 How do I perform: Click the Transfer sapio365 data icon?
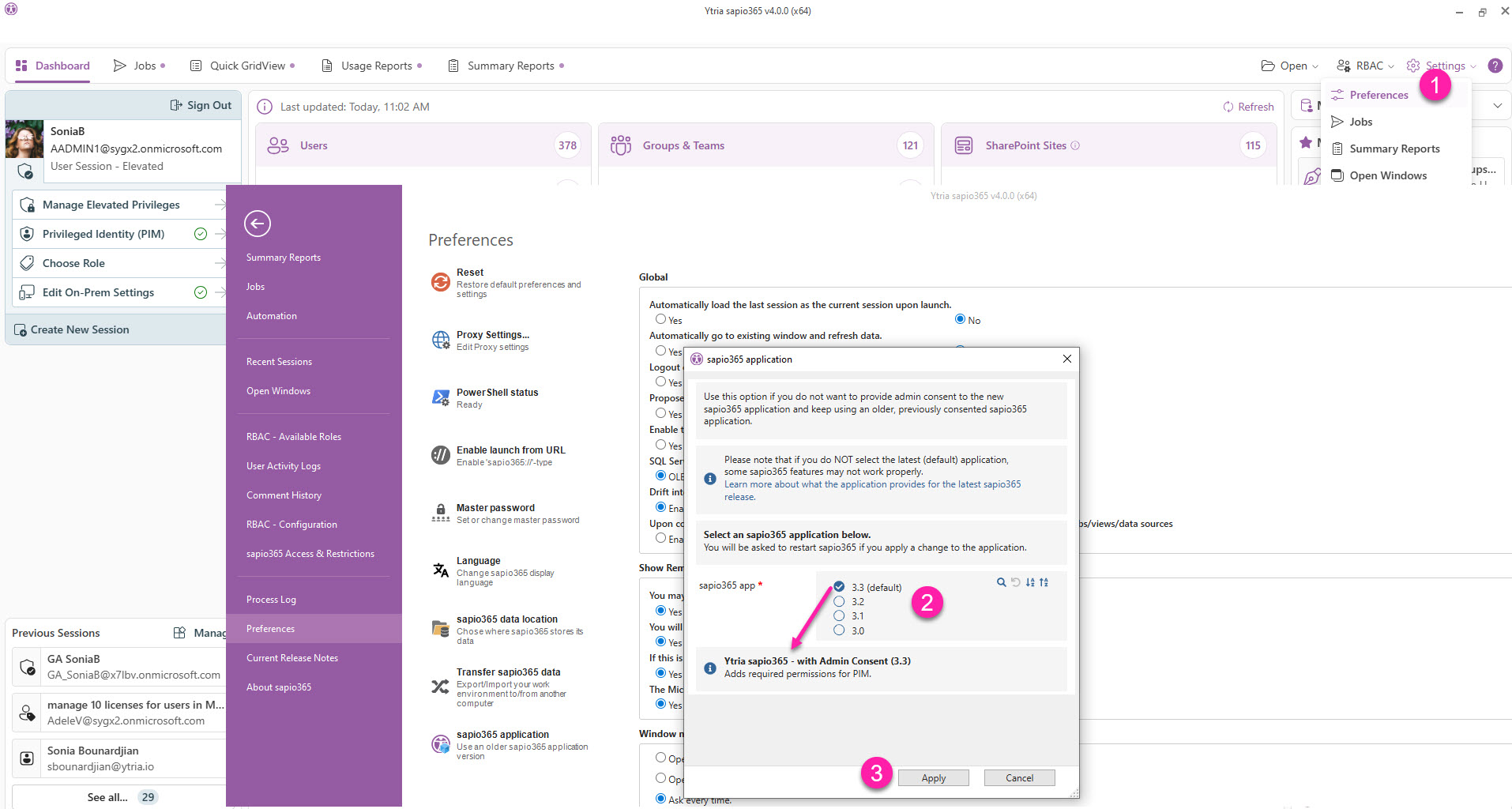(440, 687)
